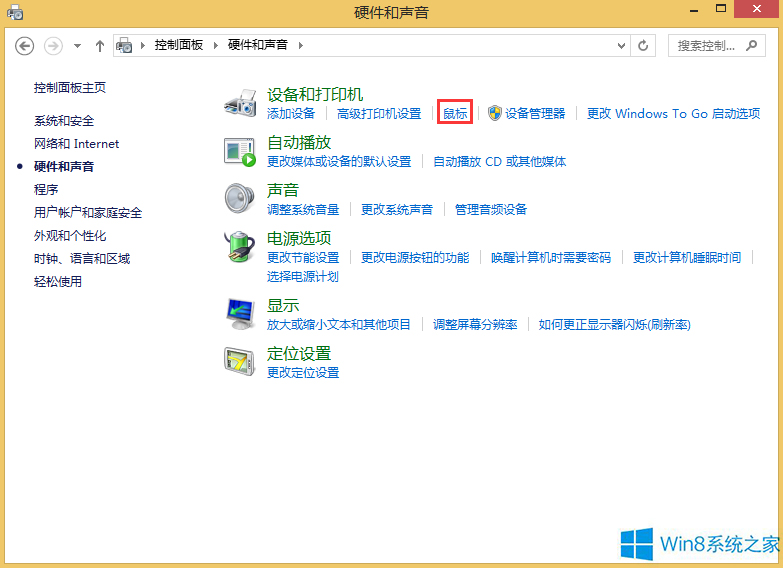Viewport: 783px width, 568px height.
Task: Click the Forward arrow navigation button
Action: pos(53,46)
